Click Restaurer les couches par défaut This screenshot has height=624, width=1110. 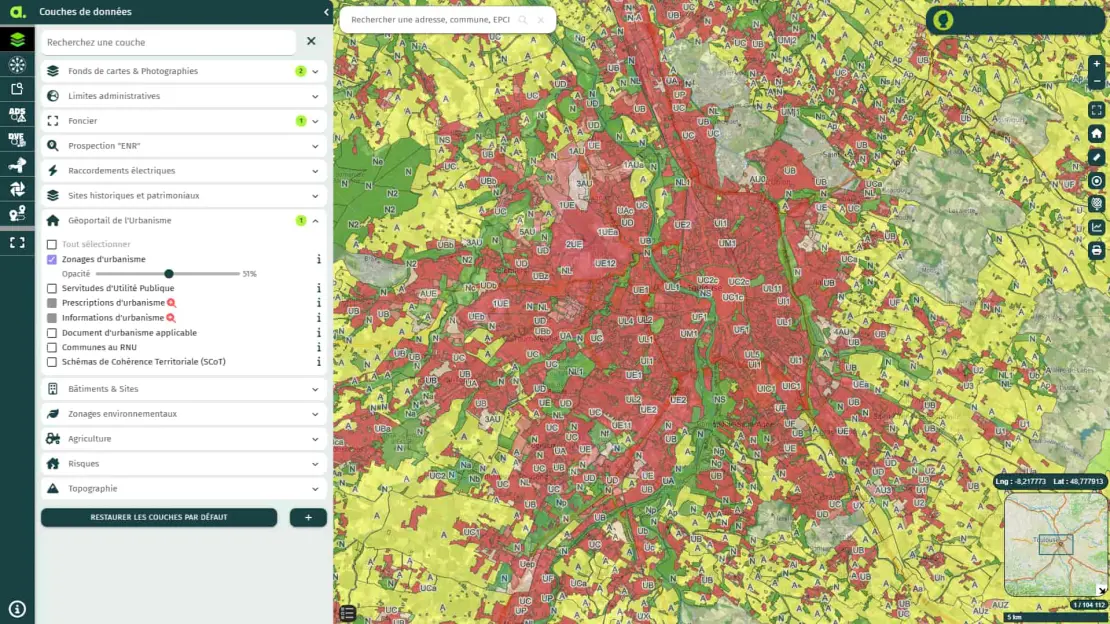click(x=159, y=517)
